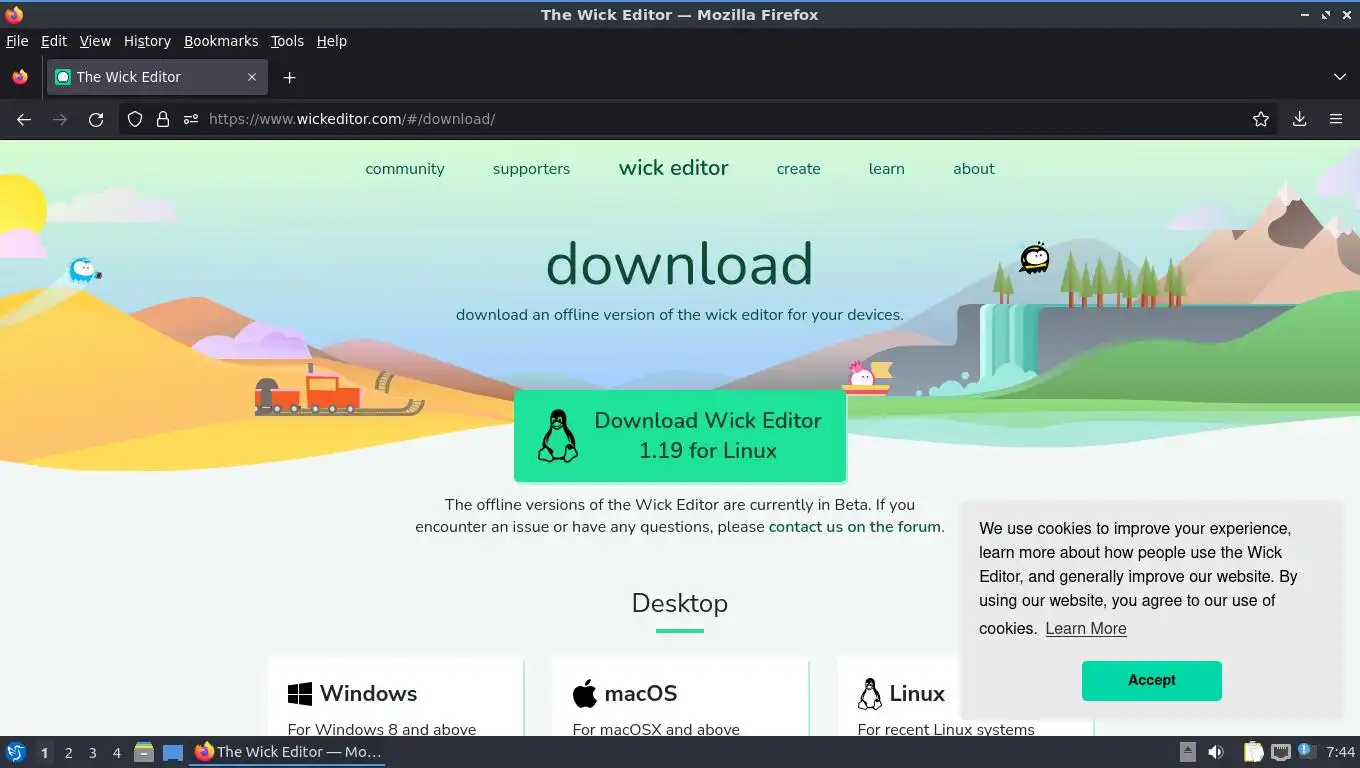Viewport: 1360px width, 768px height.
Task: Focus The Wick Editor taskbar window button
Action: tap(289, 752)
